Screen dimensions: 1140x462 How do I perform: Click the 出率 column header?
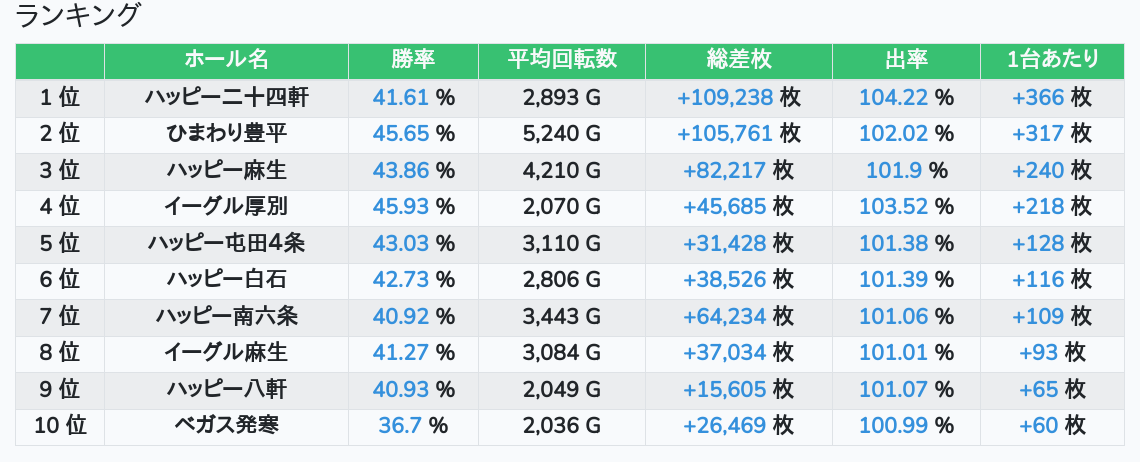click(x=906, y=60)
